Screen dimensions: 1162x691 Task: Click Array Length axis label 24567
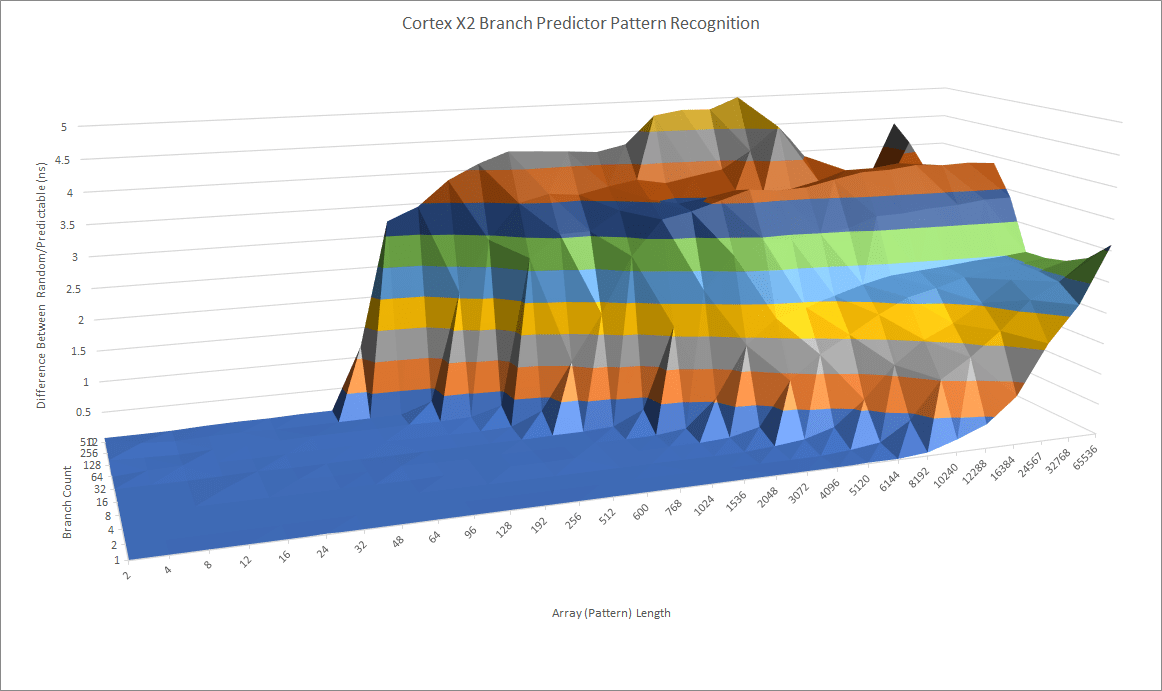pos(1030,464)
